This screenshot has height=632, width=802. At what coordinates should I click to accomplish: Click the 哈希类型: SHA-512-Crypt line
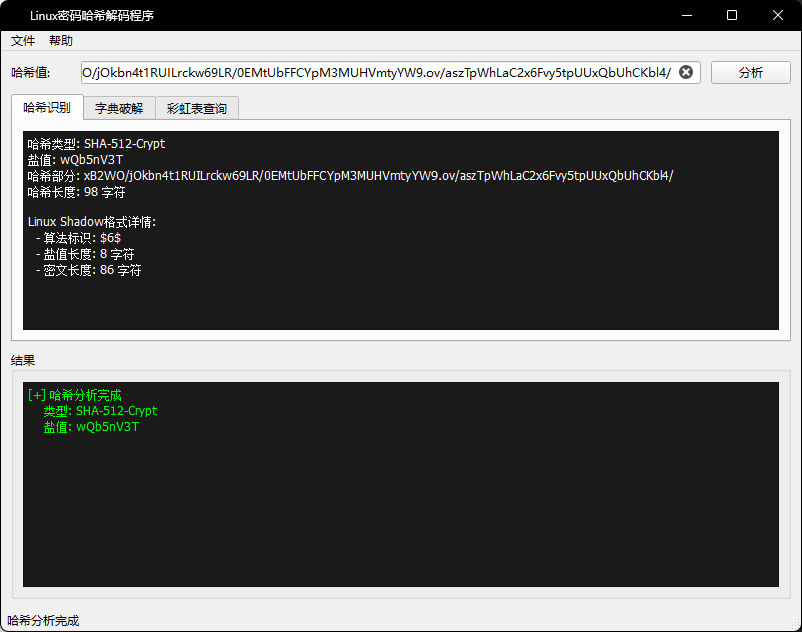coord(96,144)
